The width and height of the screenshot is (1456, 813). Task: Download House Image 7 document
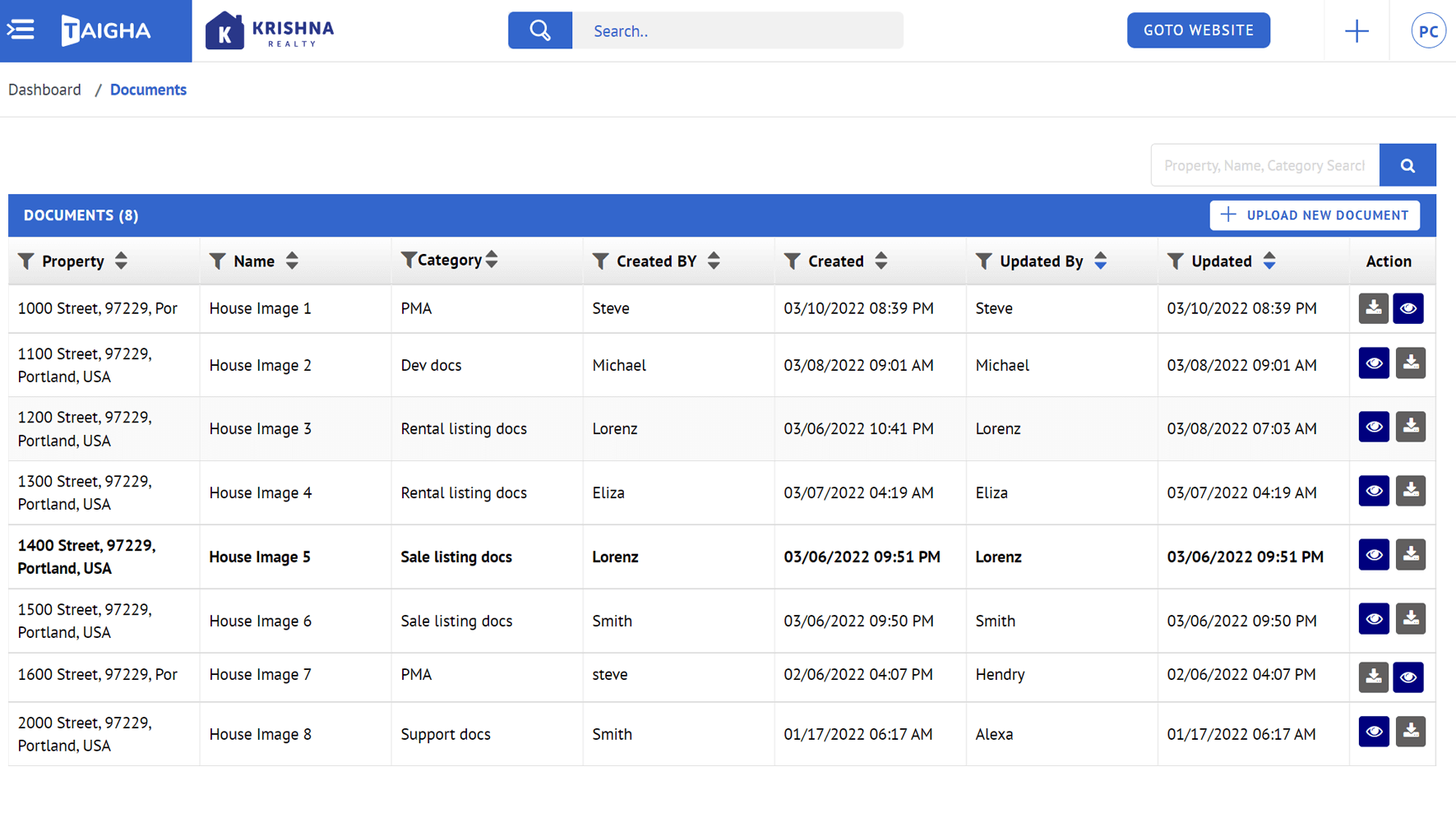tap(1373, 677)
